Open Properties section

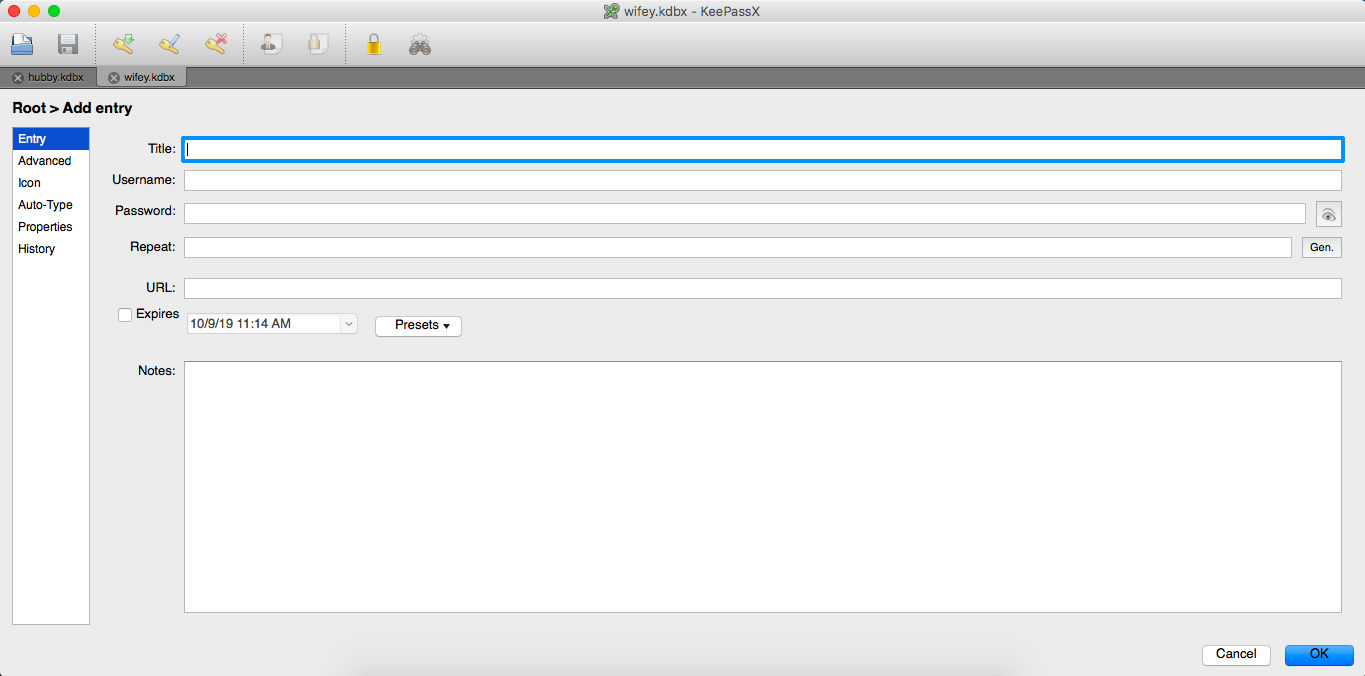click(x=51, y=227)
